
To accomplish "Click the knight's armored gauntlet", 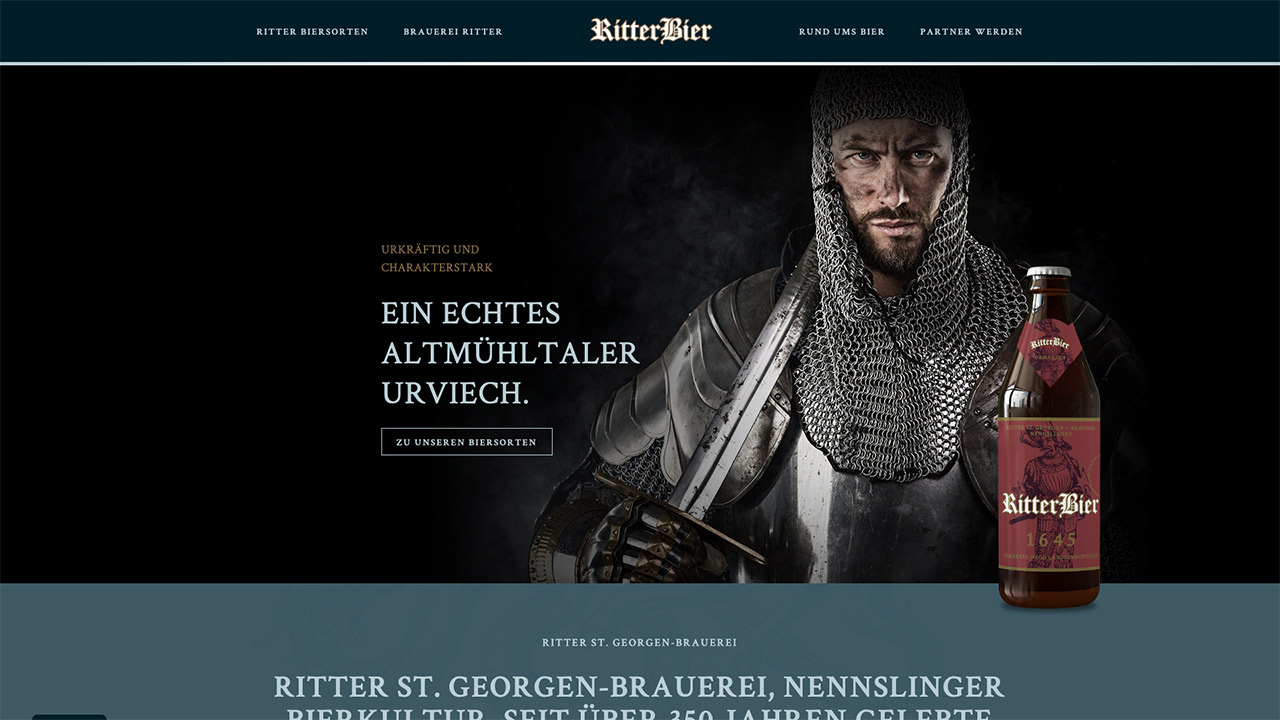I will tap(645, 535).
